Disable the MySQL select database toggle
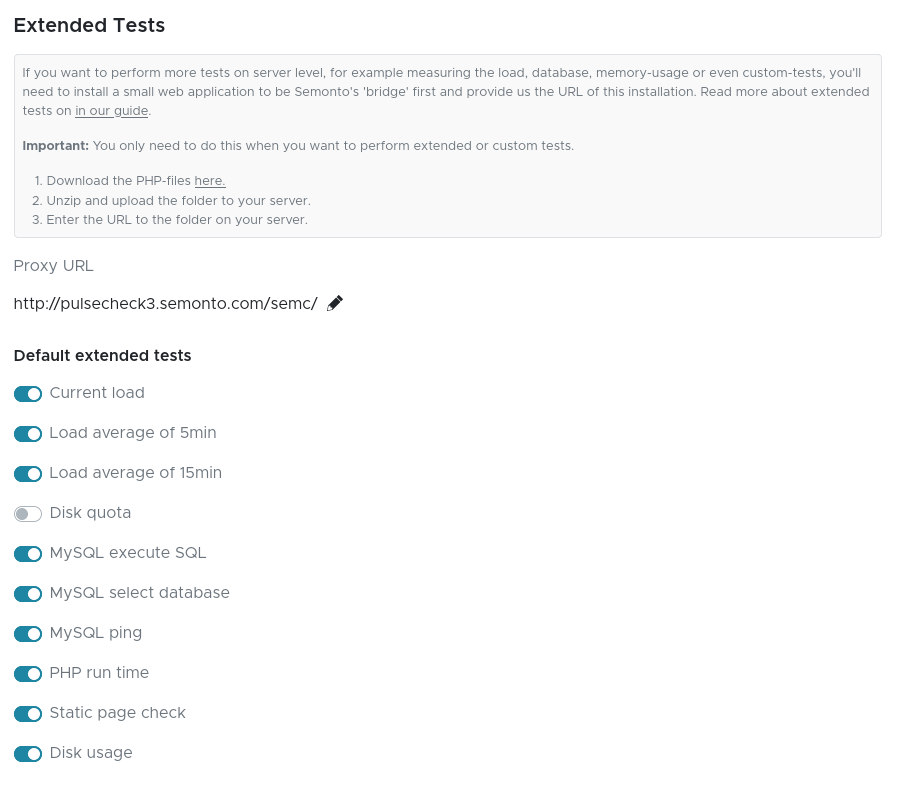This screenshot has width=898, height=785. pos(28,594)
